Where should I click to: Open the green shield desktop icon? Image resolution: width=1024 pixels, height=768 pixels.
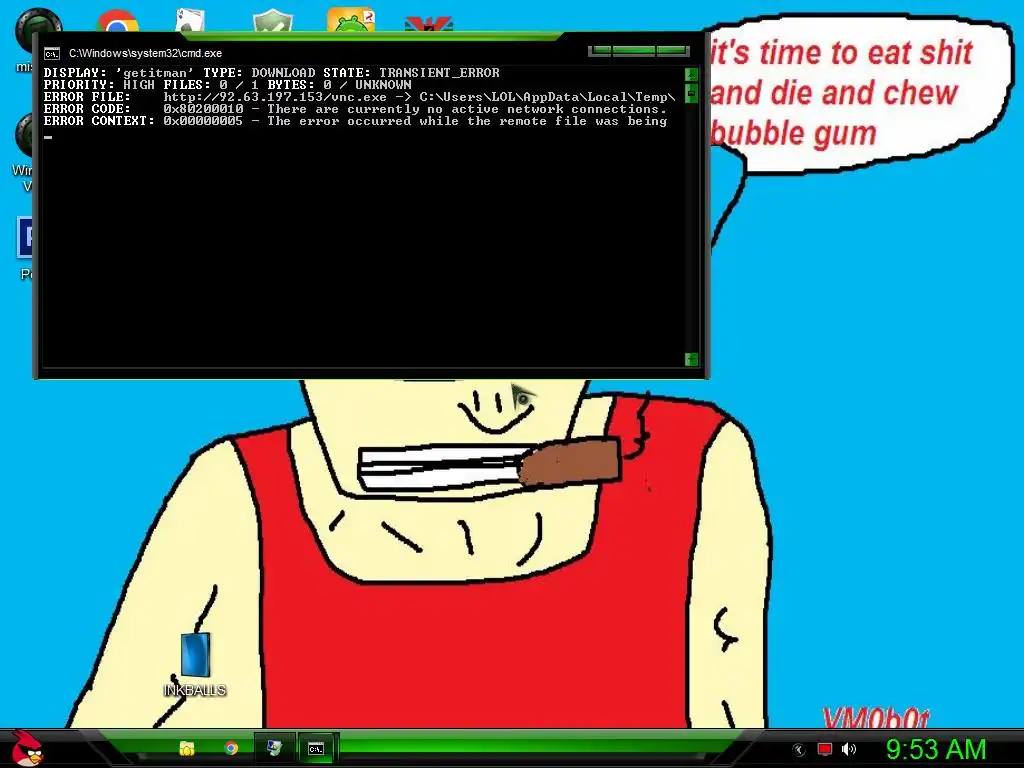(273, 20)
